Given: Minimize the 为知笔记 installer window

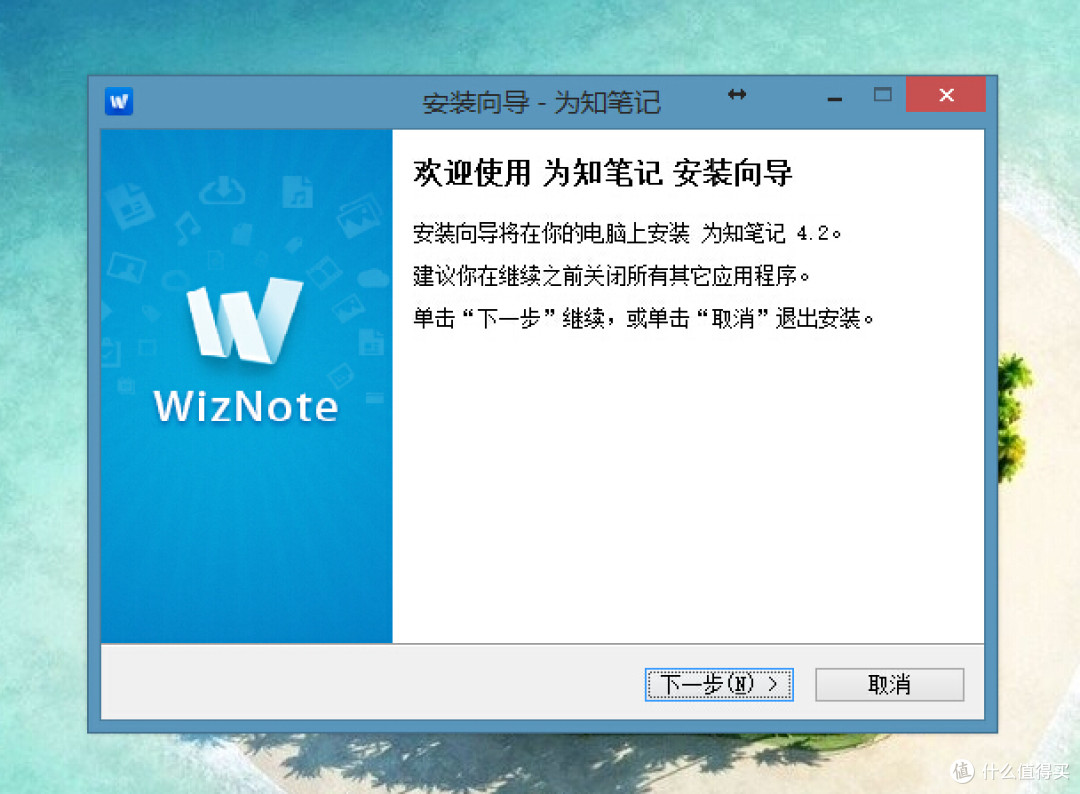Looking at the screenshot, I should point(835,100).
